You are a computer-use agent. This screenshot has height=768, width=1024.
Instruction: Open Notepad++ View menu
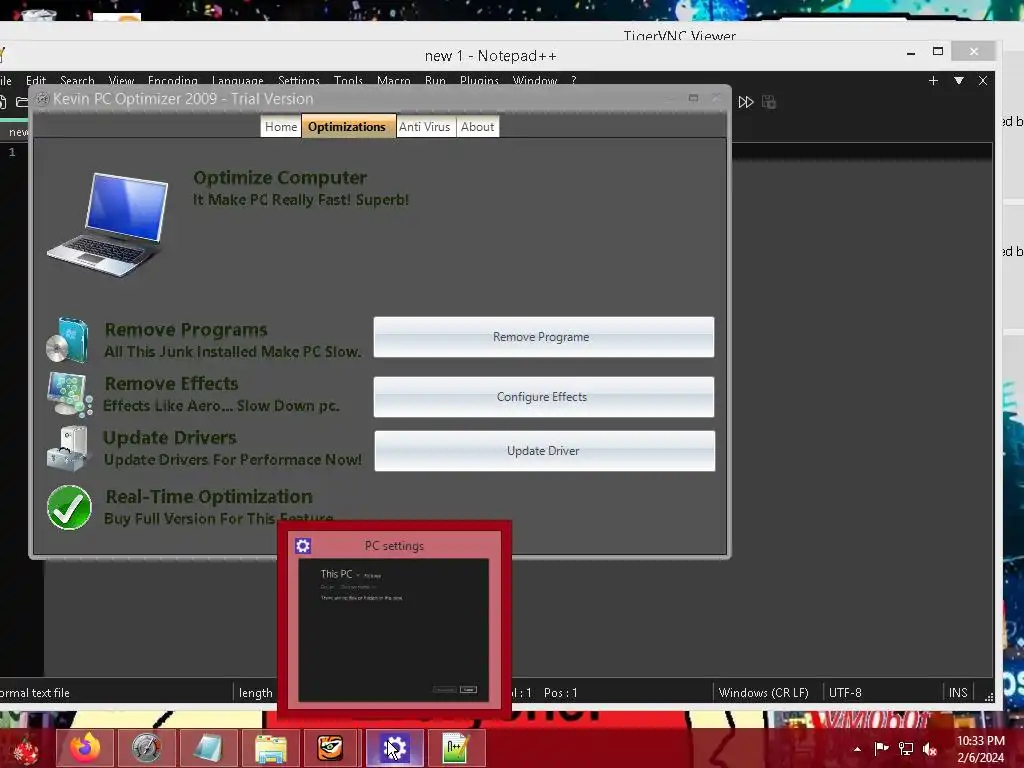click(121, 80)
